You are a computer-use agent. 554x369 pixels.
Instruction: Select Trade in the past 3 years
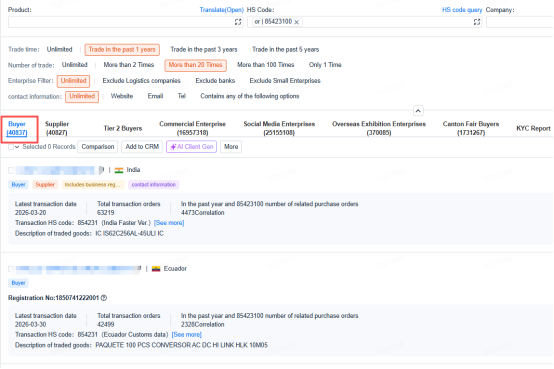coord(204,49)
